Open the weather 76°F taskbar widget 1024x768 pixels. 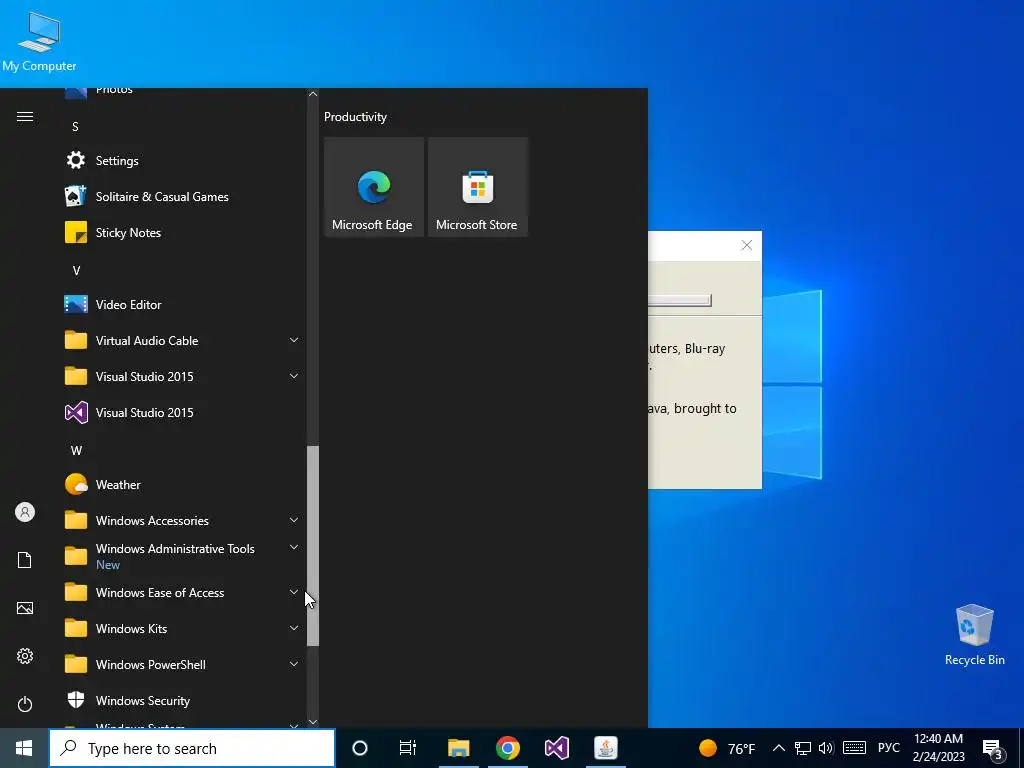(727, 748)
